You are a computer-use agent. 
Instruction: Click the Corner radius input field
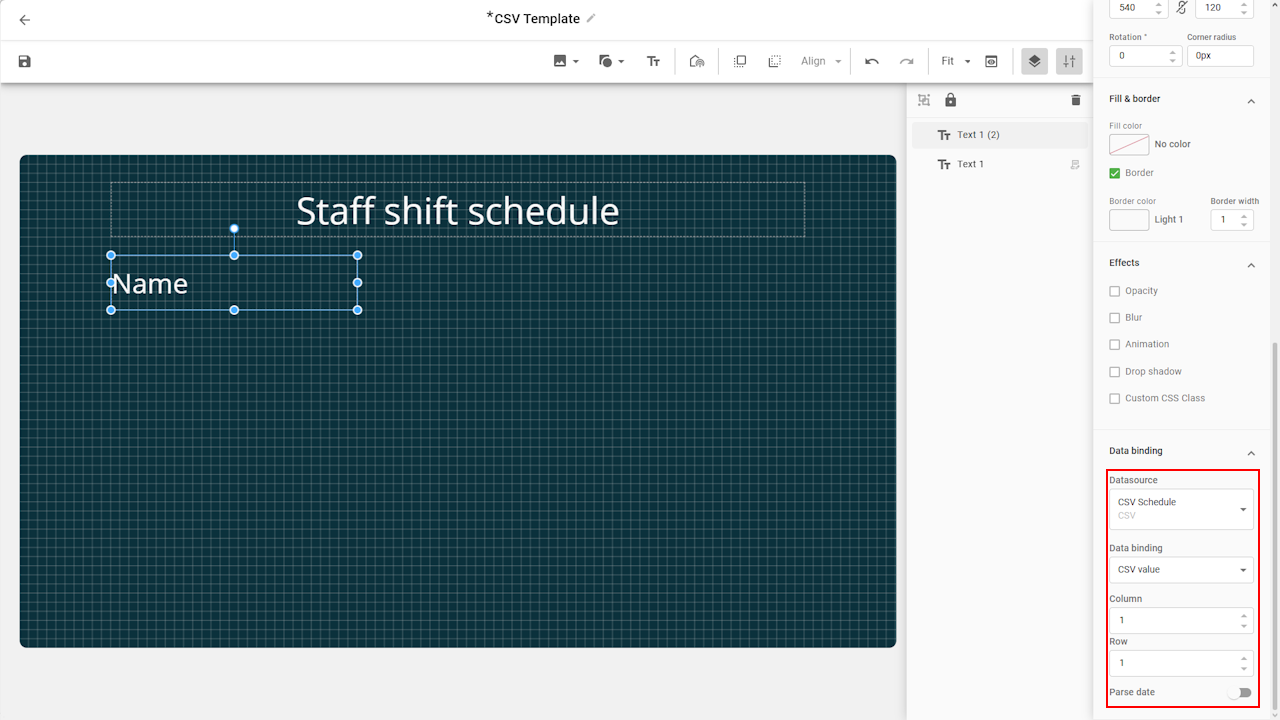(1220, 56)
